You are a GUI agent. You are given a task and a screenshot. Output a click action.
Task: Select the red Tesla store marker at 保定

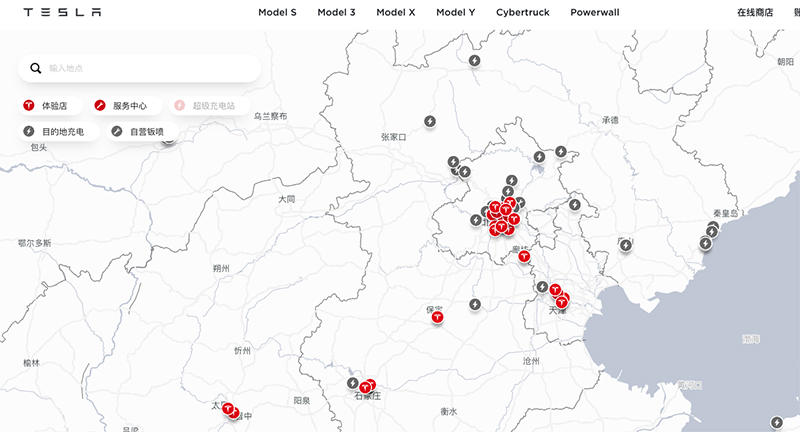[437, 317]
